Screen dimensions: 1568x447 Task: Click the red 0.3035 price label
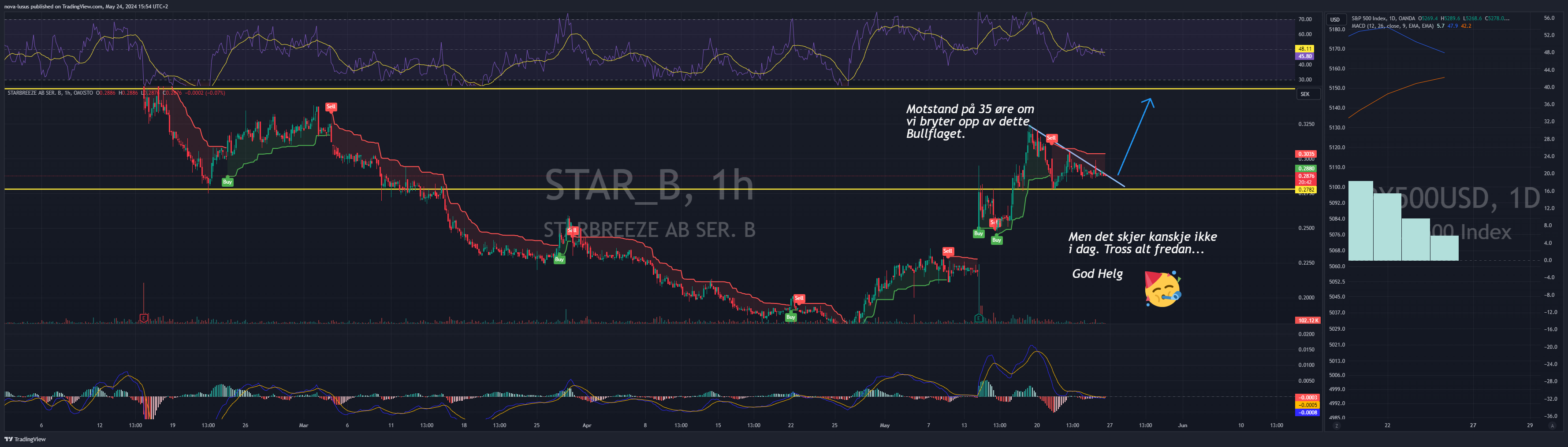pyautogui.click(x=1306, y=154)
